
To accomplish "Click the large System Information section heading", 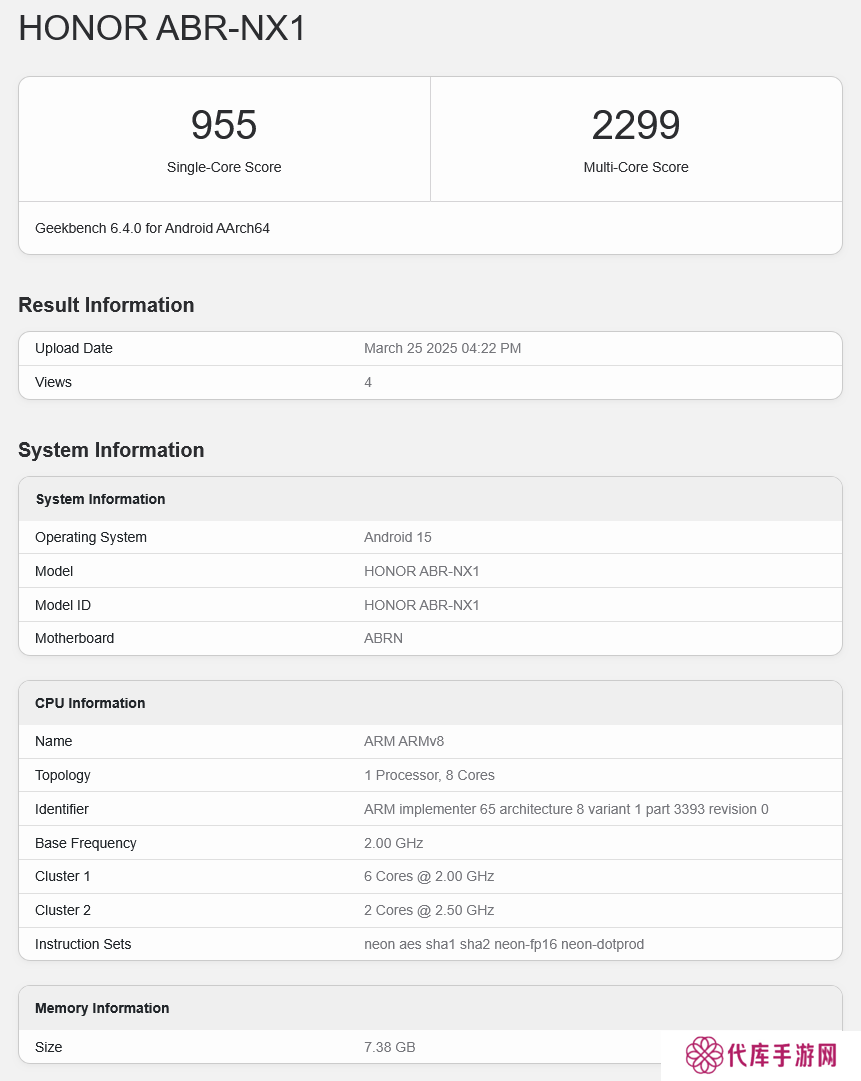I will click(111, 449).
